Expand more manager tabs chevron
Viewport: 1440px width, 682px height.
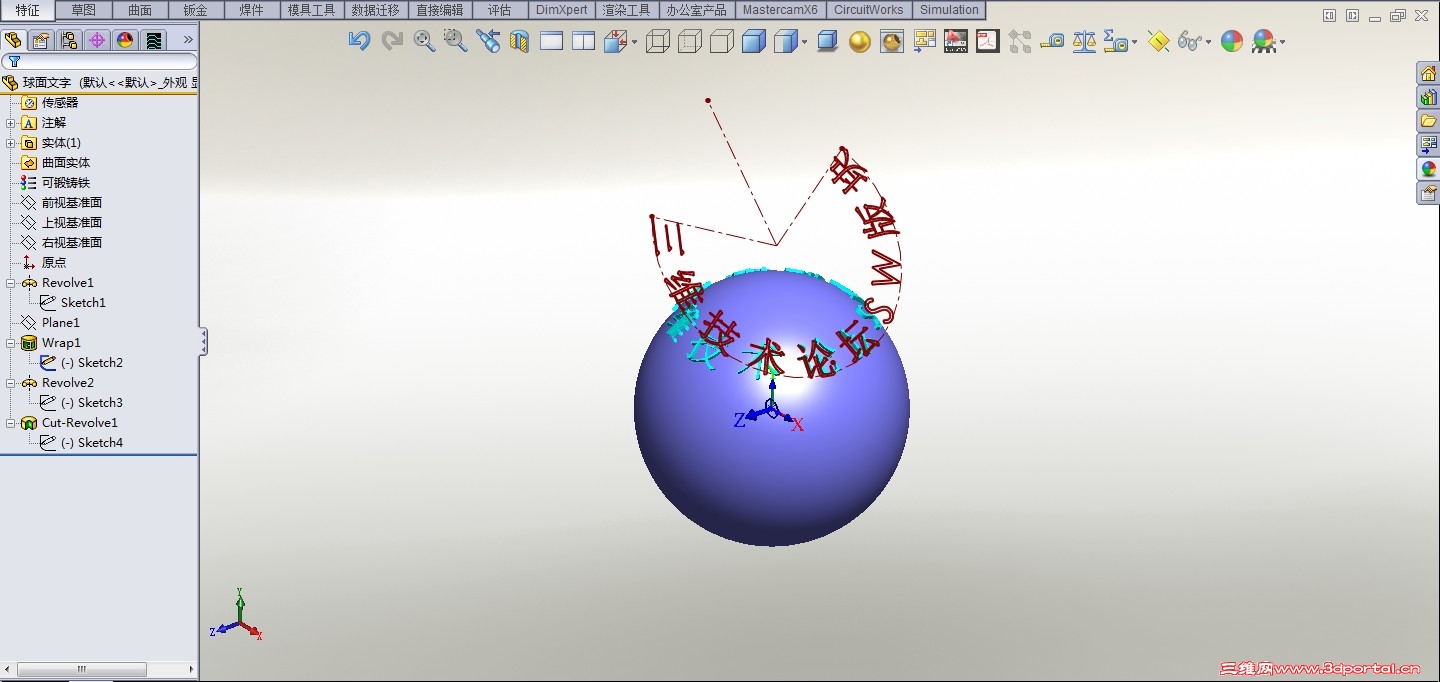click(x=187, y=40)
